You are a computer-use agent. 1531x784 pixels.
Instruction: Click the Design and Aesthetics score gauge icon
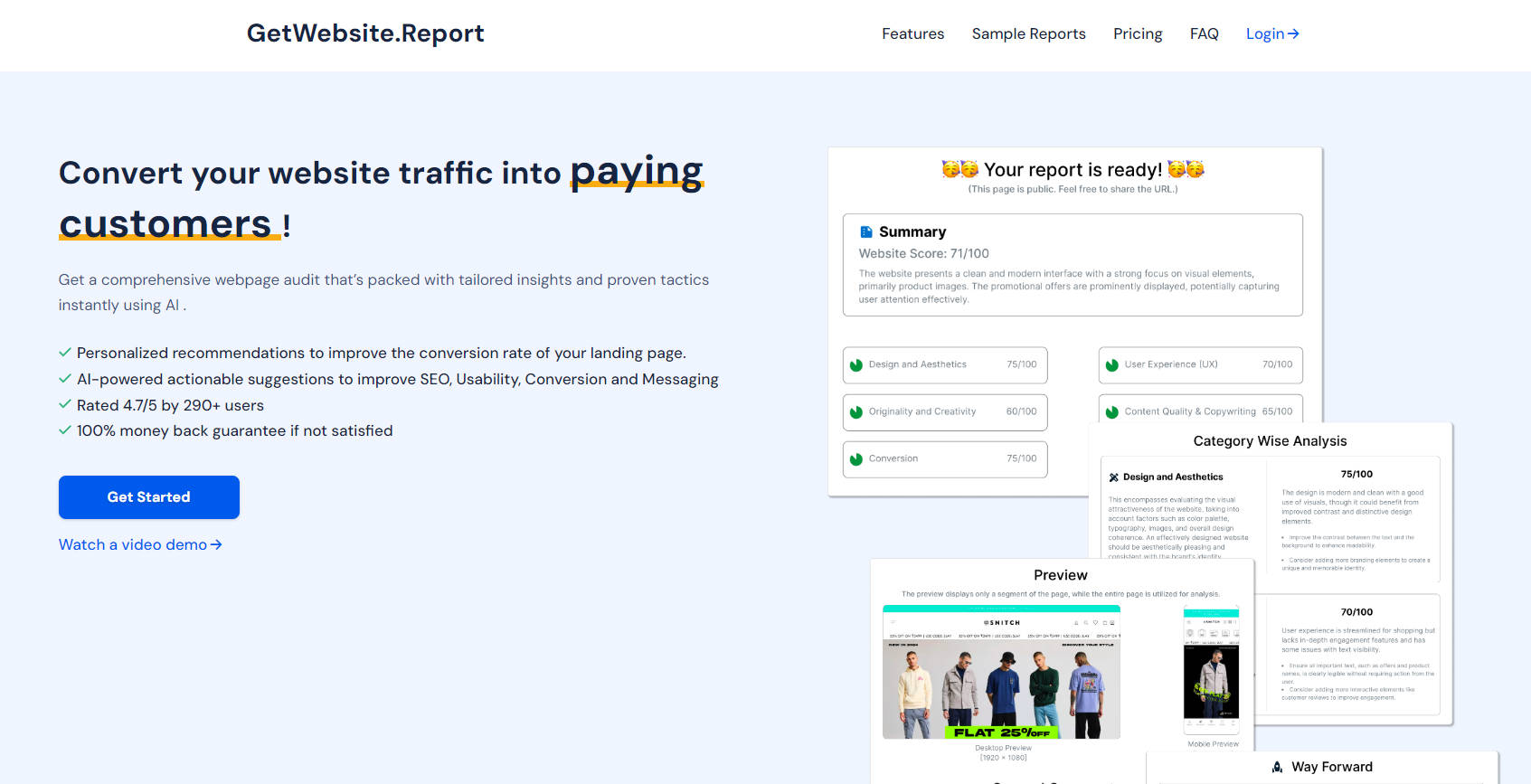click(855, 365)
